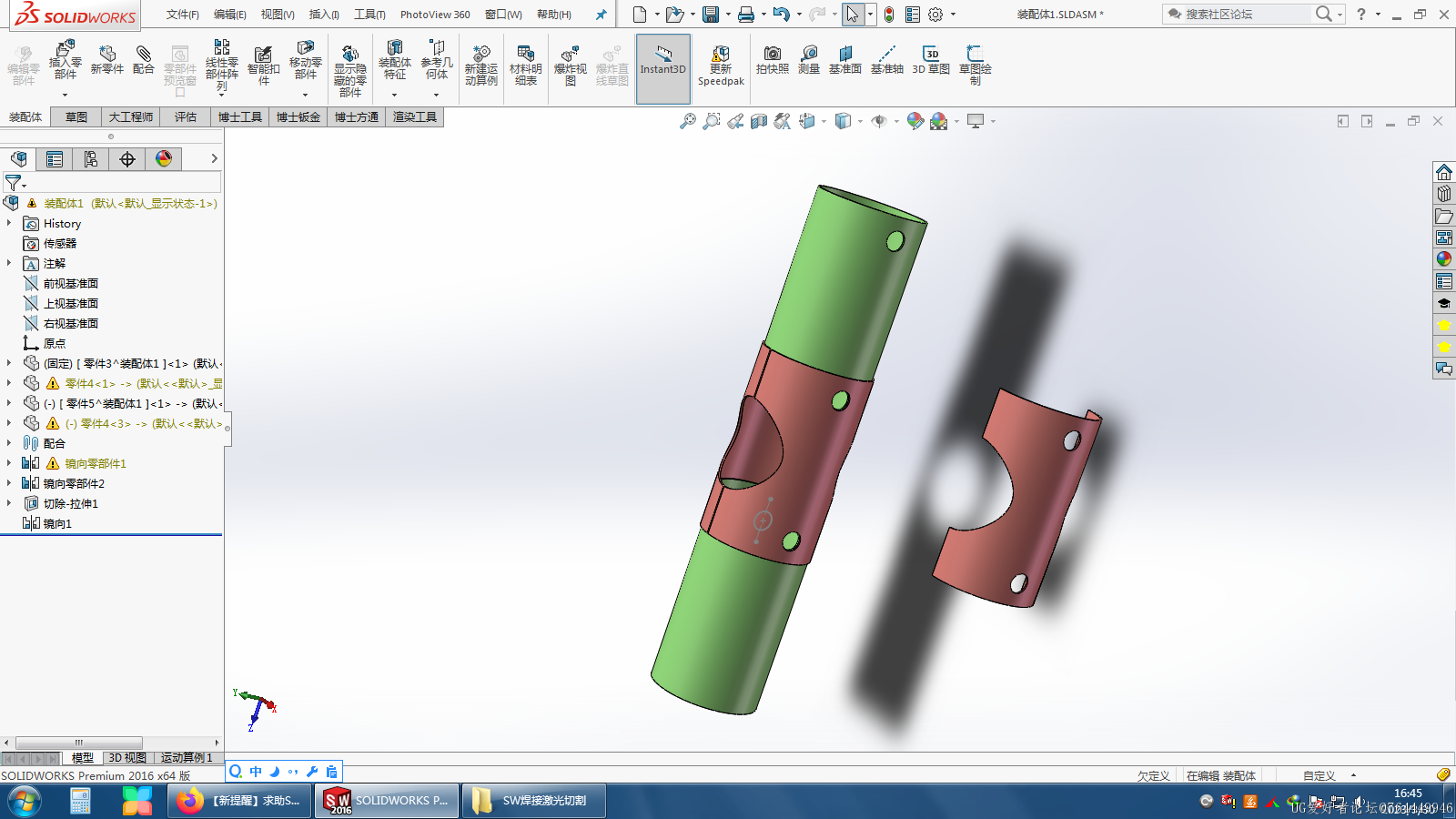Click the Print button in top toolbar

pos(745,15)
